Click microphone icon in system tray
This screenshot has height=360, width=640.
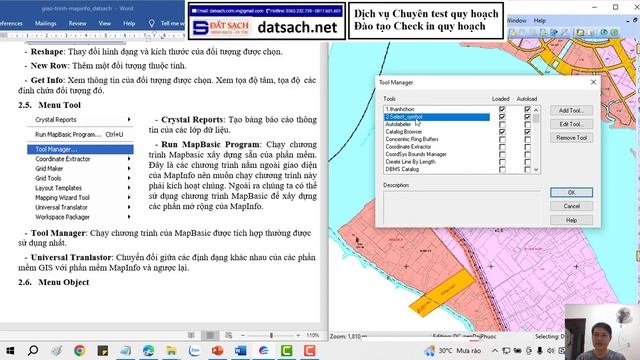(x=540, y=350)
